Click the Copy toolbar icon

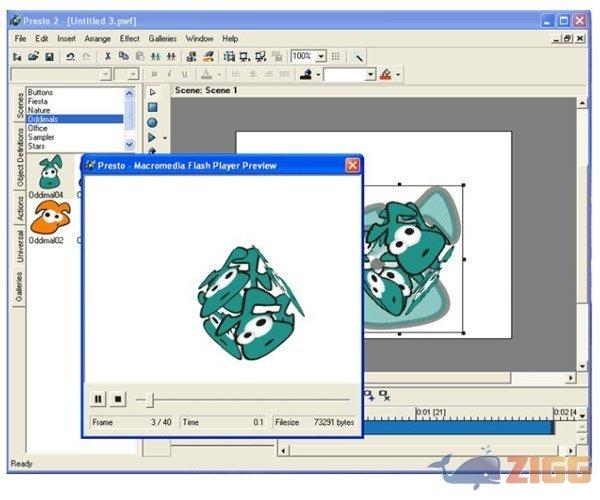[124, 57]
